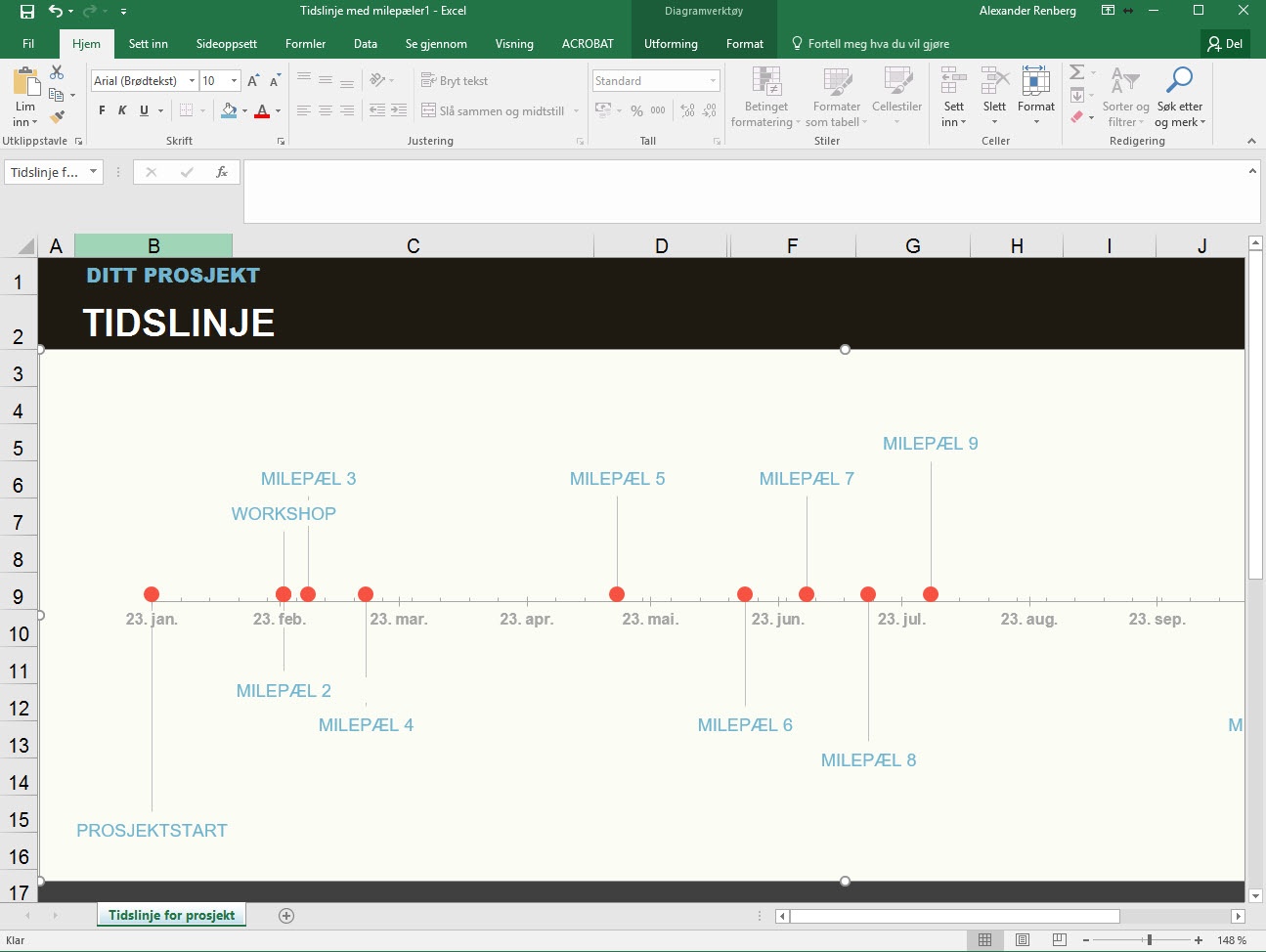This screenshot has width=1266, height=952.
Task: Switch to Page Layout view
Action: click(x=1022, y=940)
